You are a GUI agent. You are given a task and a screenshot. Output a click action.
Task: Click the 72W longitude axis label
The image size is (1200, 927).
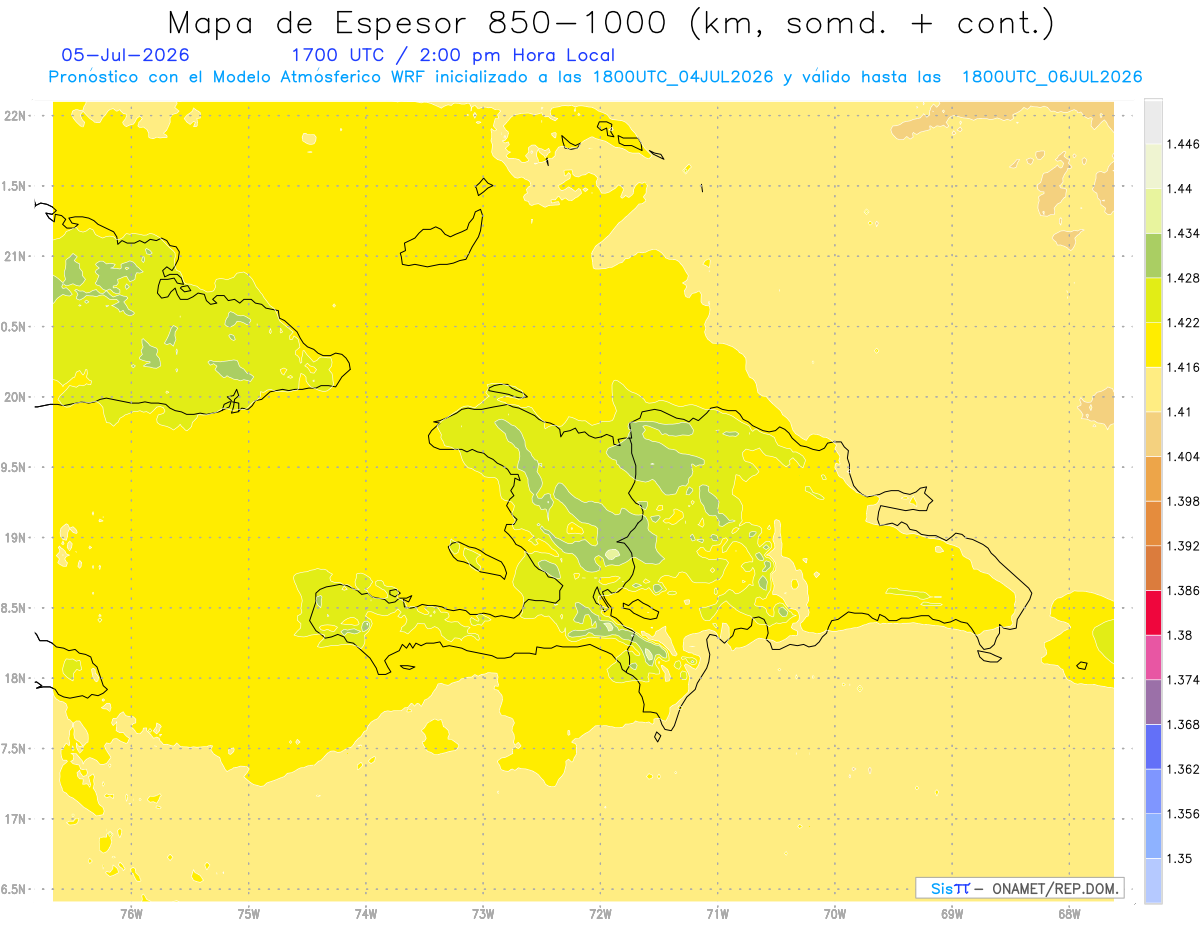(x=600, y=914)
